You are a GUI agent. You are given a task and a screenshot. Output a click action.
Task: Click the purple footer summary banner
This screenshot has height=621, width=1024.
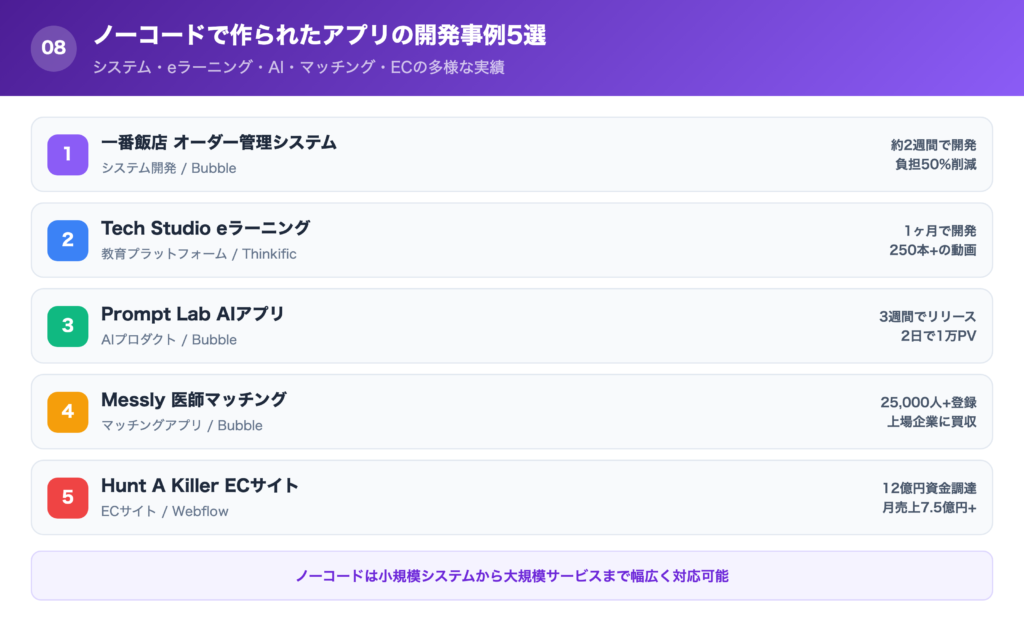[x=512, y=576]
